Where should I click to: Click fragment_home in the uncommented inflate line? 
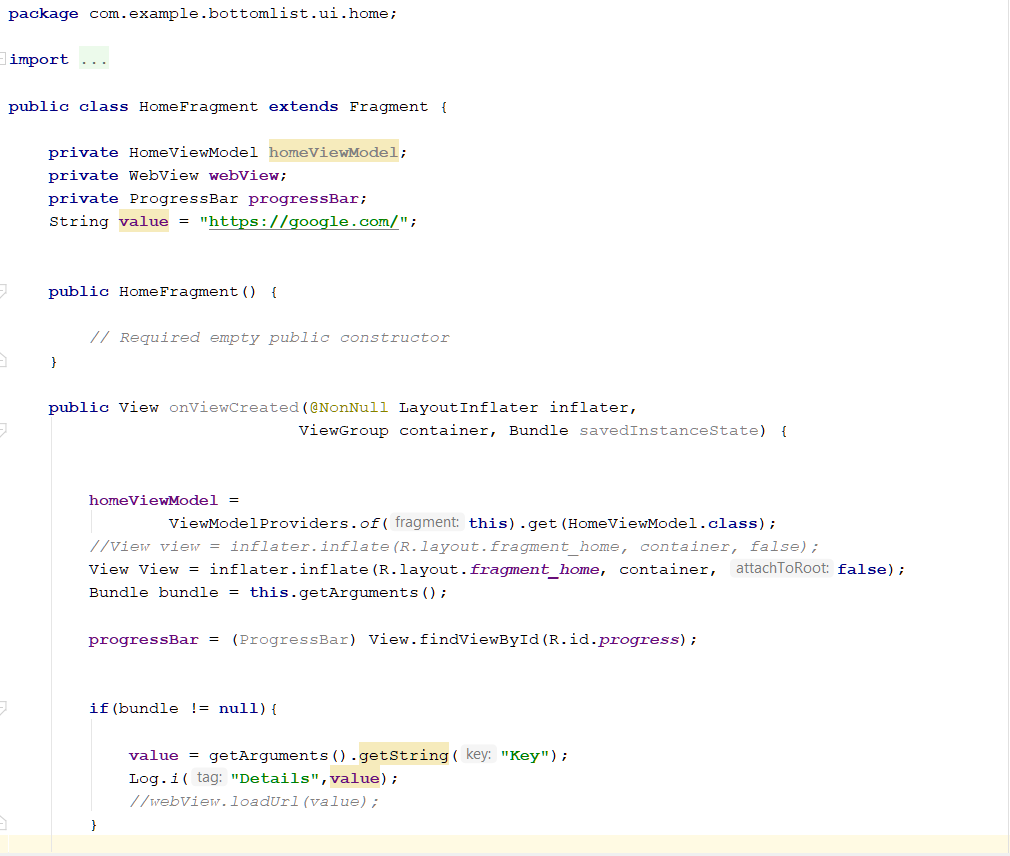535,570
